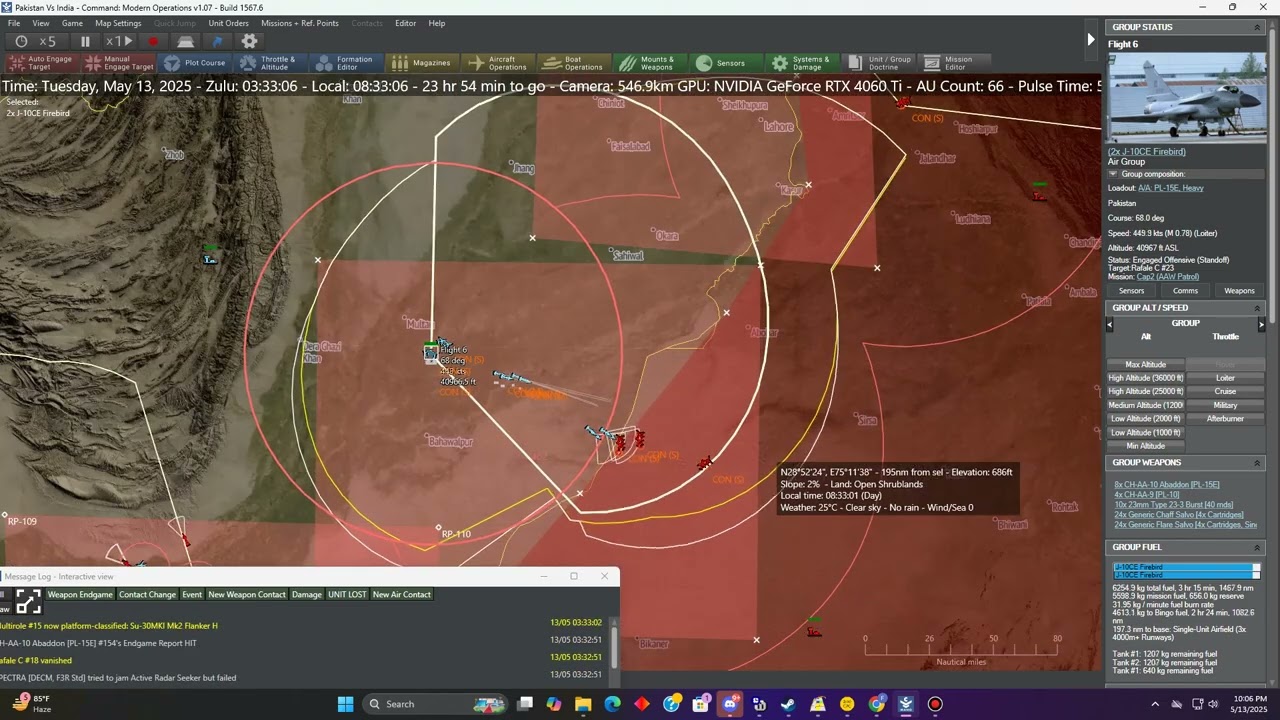Open the File menu
Image resolution: width=1280 pixels, height=720 pixels.
point(14,23)
